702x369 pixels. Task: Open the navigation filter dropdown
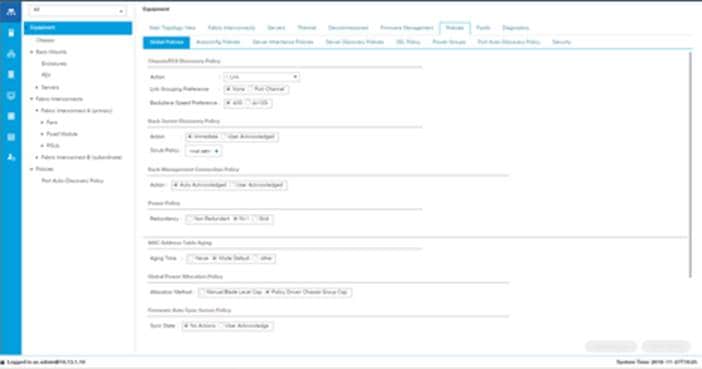coord(77,10)
